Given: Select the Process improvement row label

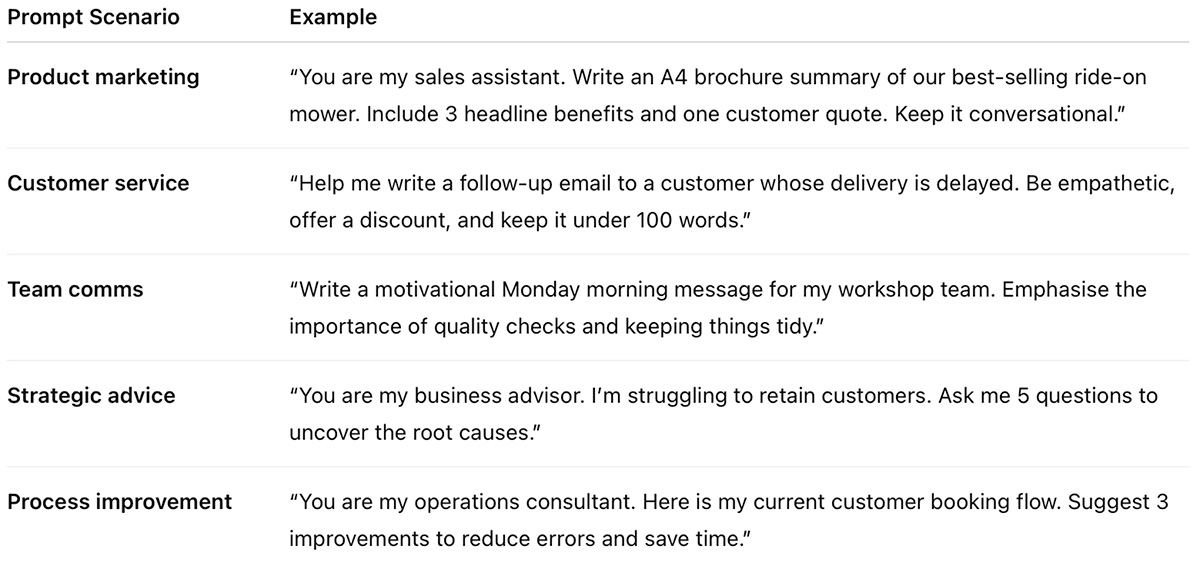Looking at the screenshot, I should 120,502.
